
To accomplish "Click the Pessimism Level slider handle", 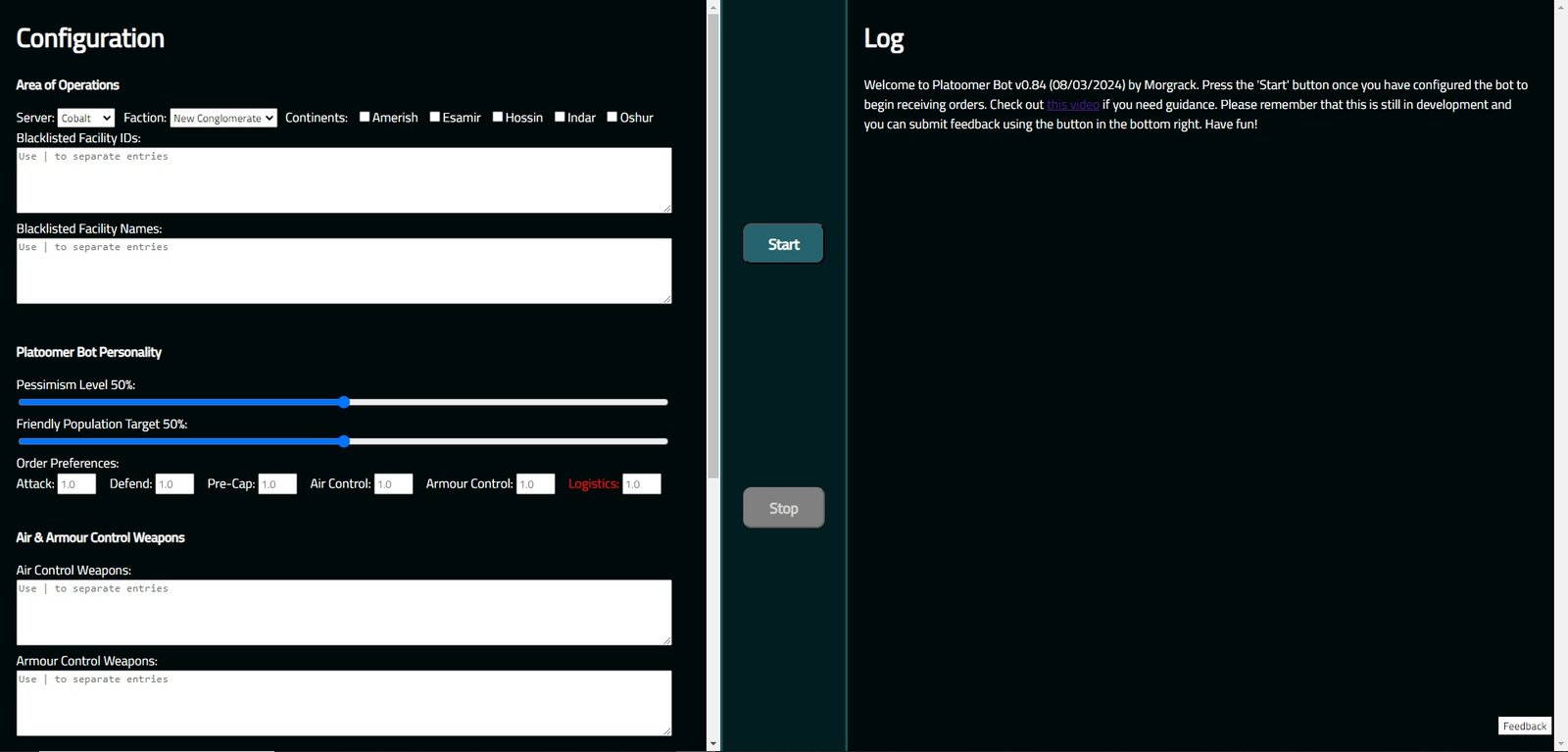I will click(x=344, y=402).
